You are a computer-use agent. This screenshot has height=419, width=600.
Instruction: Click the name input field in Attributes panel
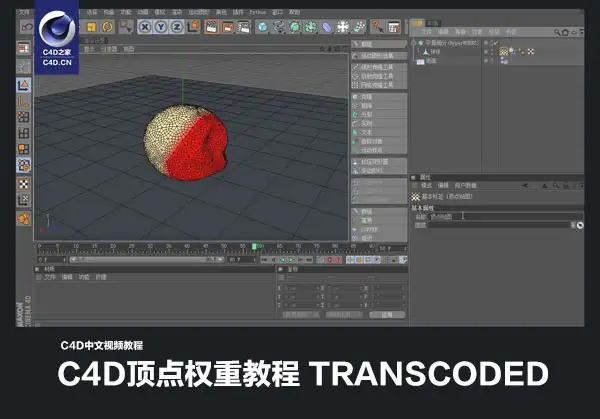[507, 217]
